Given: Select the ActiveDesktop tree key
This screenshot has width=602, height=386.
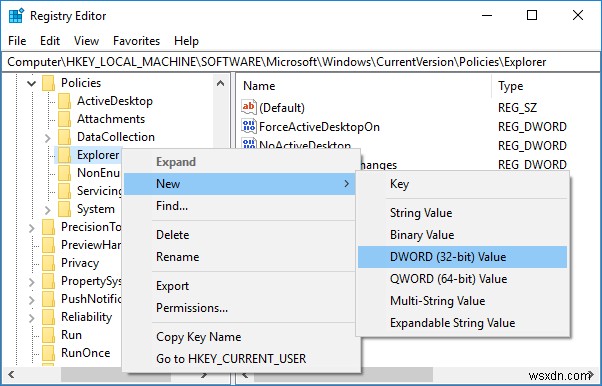Looking at the screenshot, I should [x=115, y=101].
